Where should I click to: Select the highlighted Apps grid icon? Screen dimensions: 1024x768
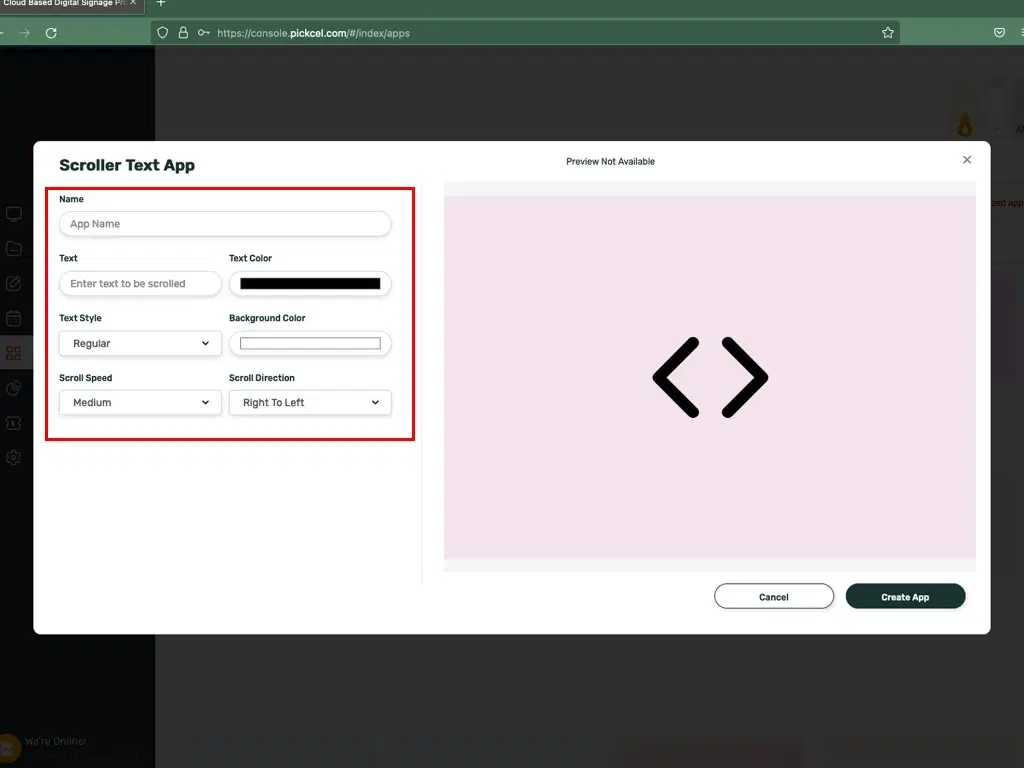[14, 352]
